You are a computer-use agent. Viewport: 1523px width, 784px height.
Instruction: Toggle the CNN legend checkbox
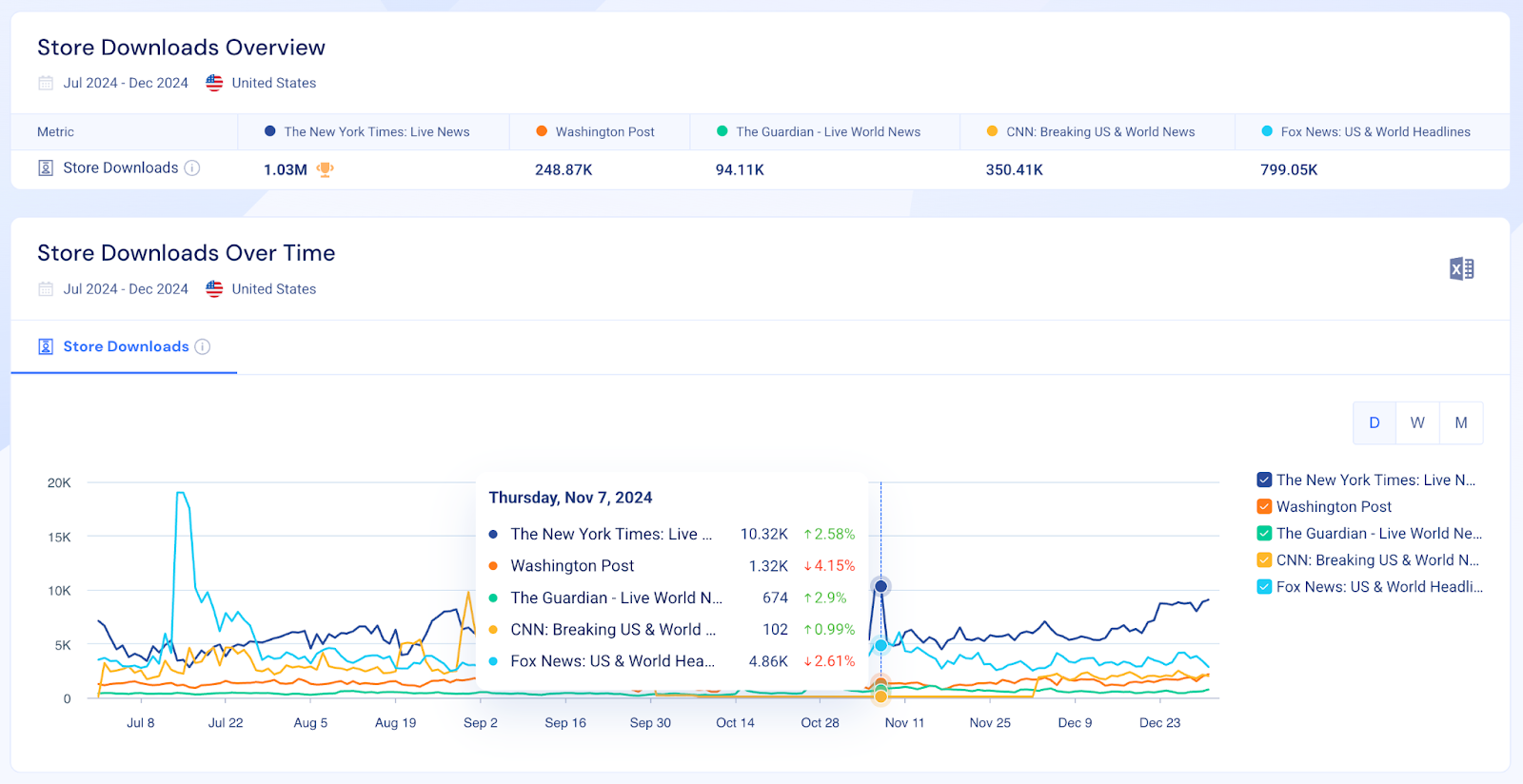point(1264,560)
